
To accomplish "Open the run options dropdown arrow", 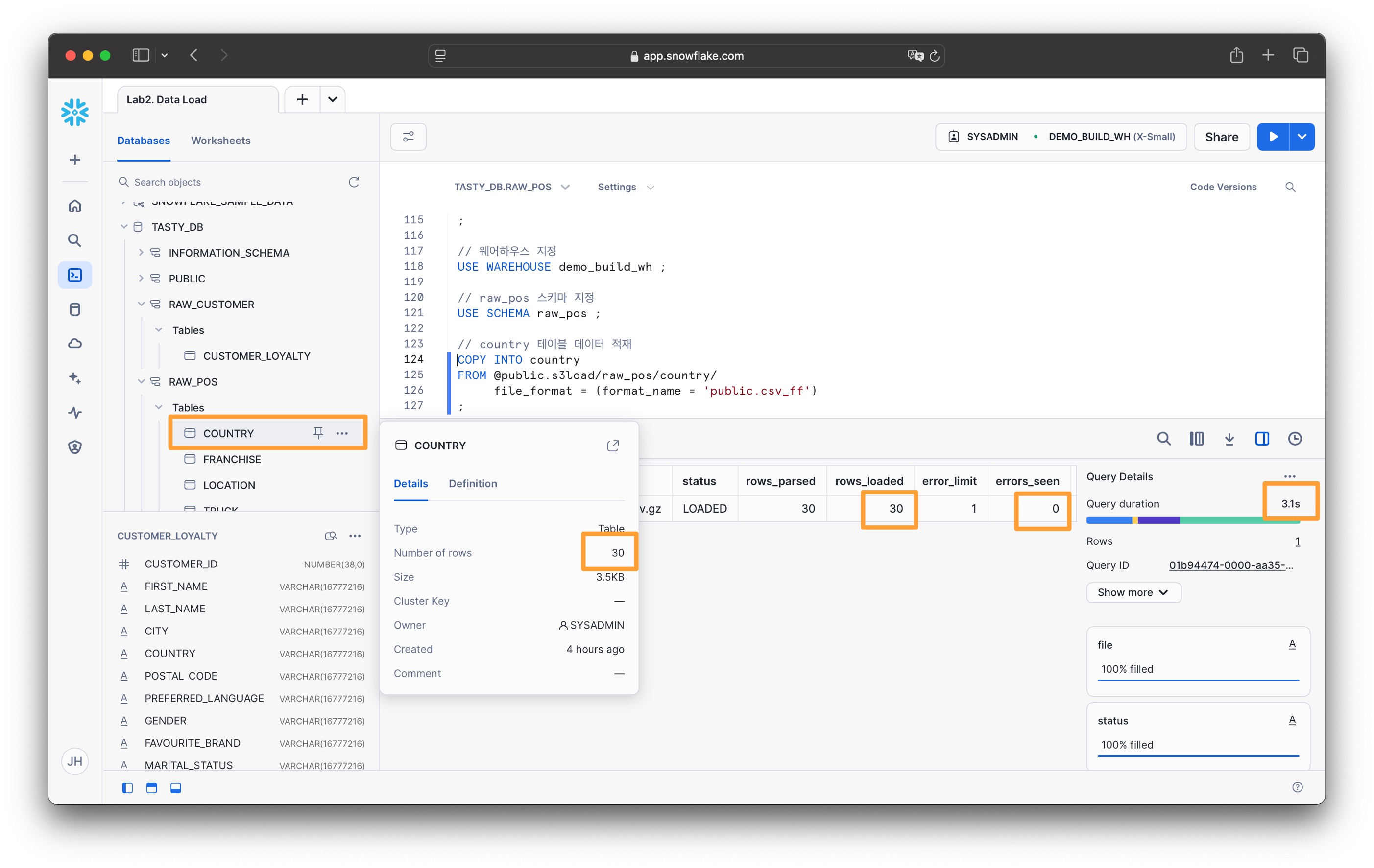I will point(1302,137).
